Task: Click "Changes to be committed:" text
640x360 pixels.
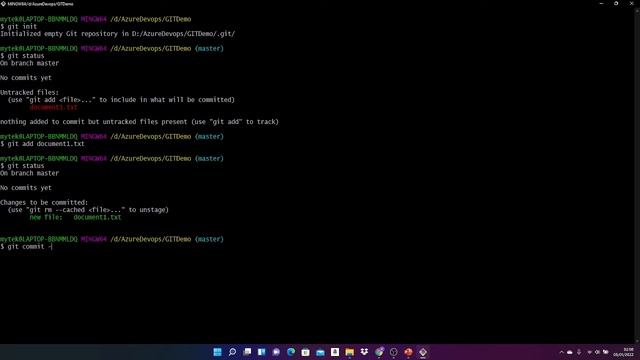Action: coord(44,202)
